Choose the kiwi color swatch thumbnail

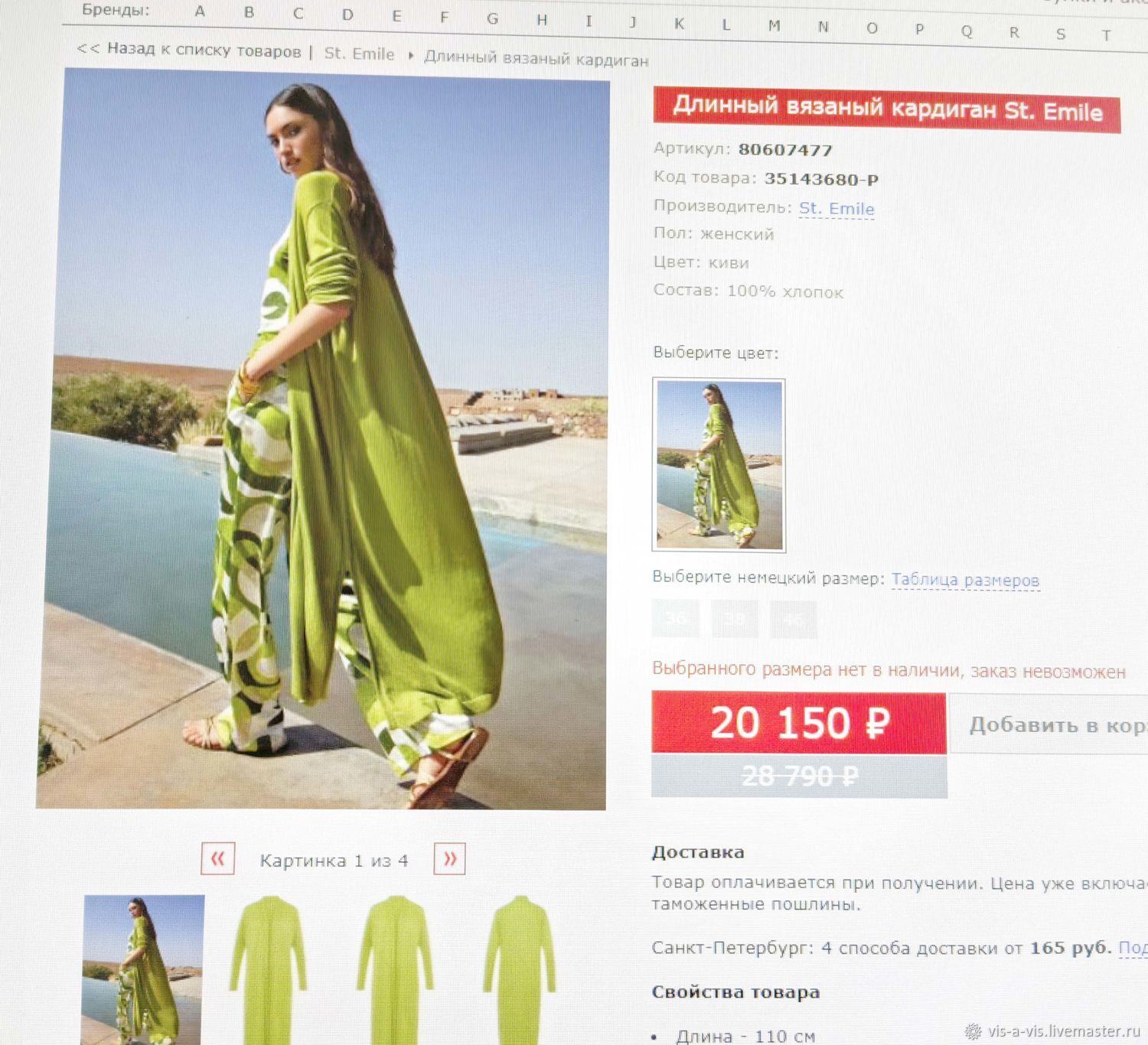pos(719,465)
